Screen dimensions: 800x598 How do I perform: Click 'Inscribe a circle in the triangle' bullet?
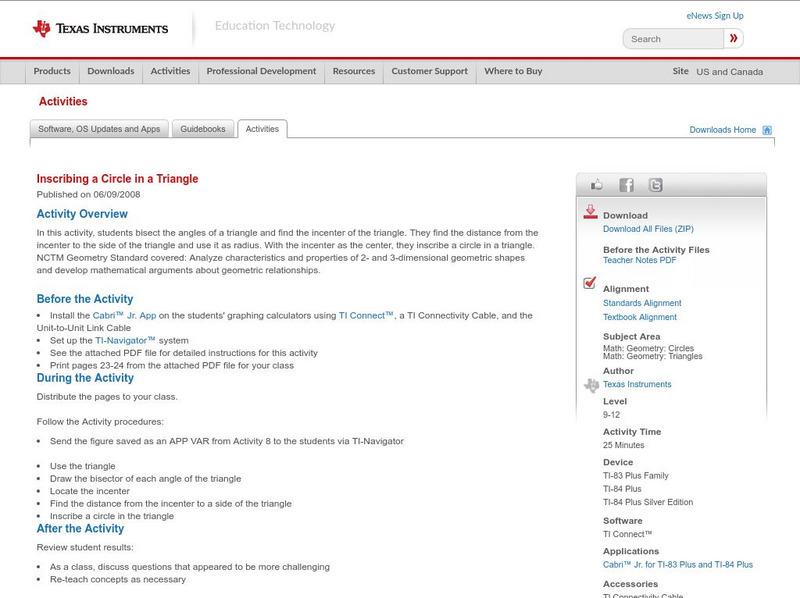click(112, 516)
